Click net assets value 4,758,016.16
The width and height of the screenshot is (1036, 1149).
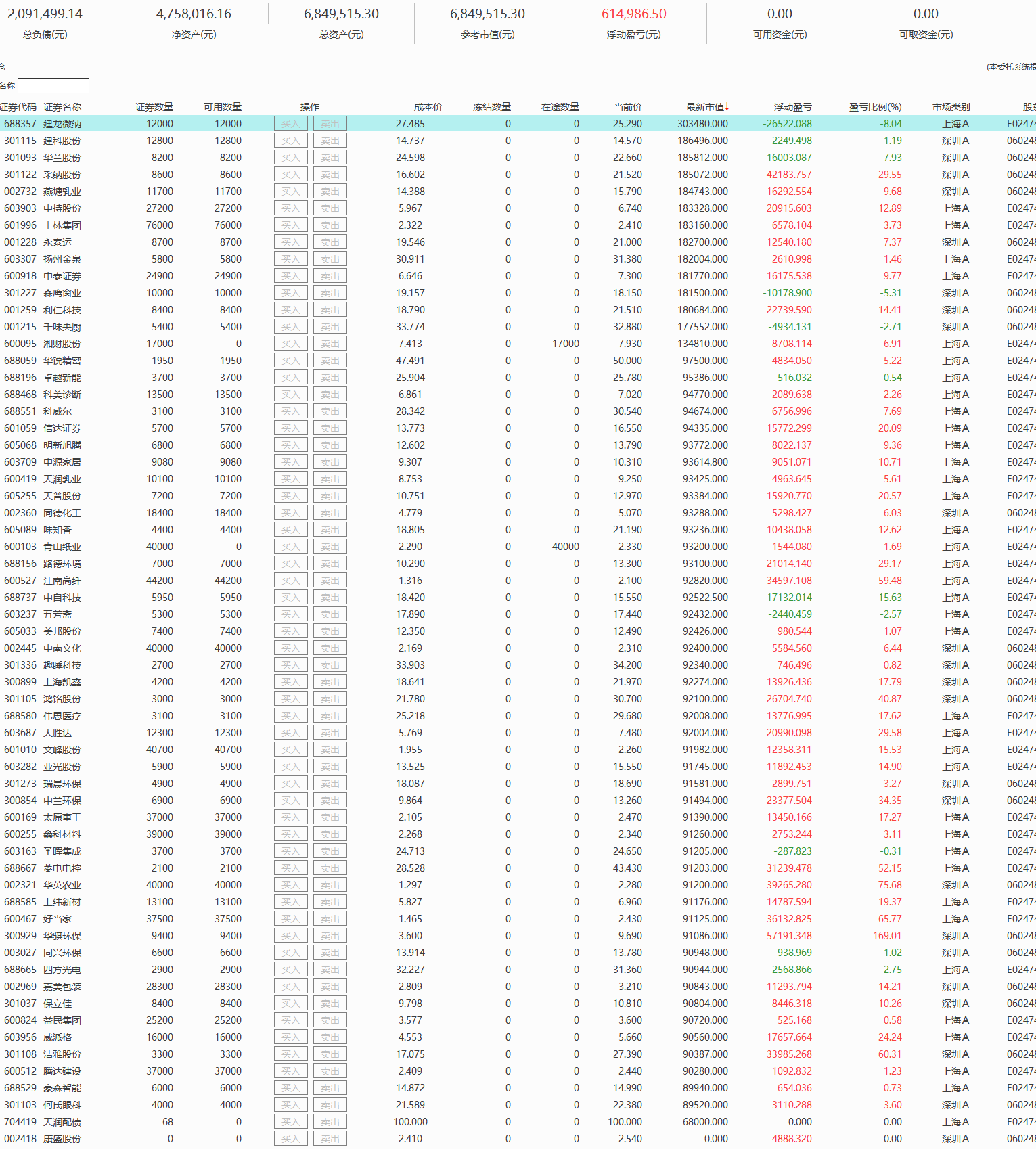pos(194,14)
